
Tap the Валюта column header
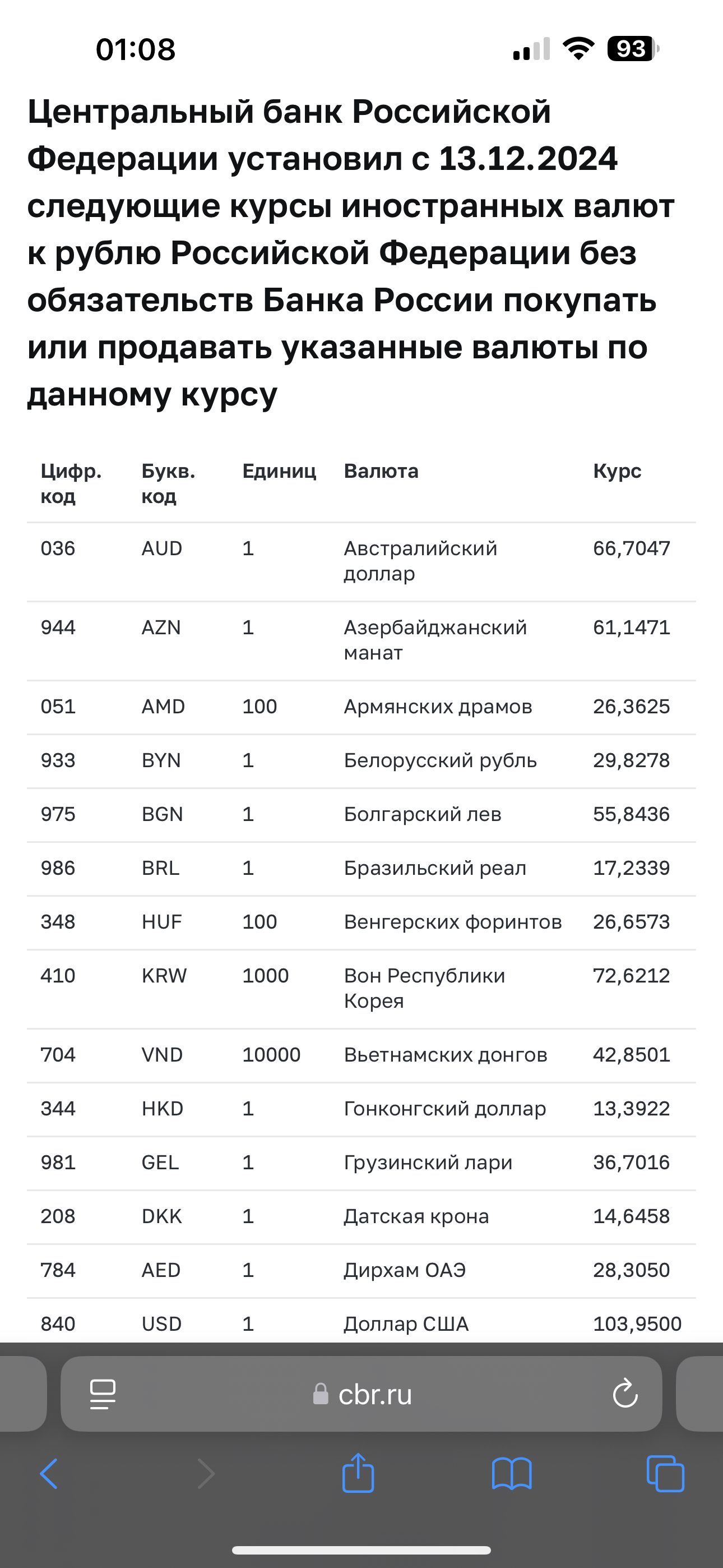(381, 471)
